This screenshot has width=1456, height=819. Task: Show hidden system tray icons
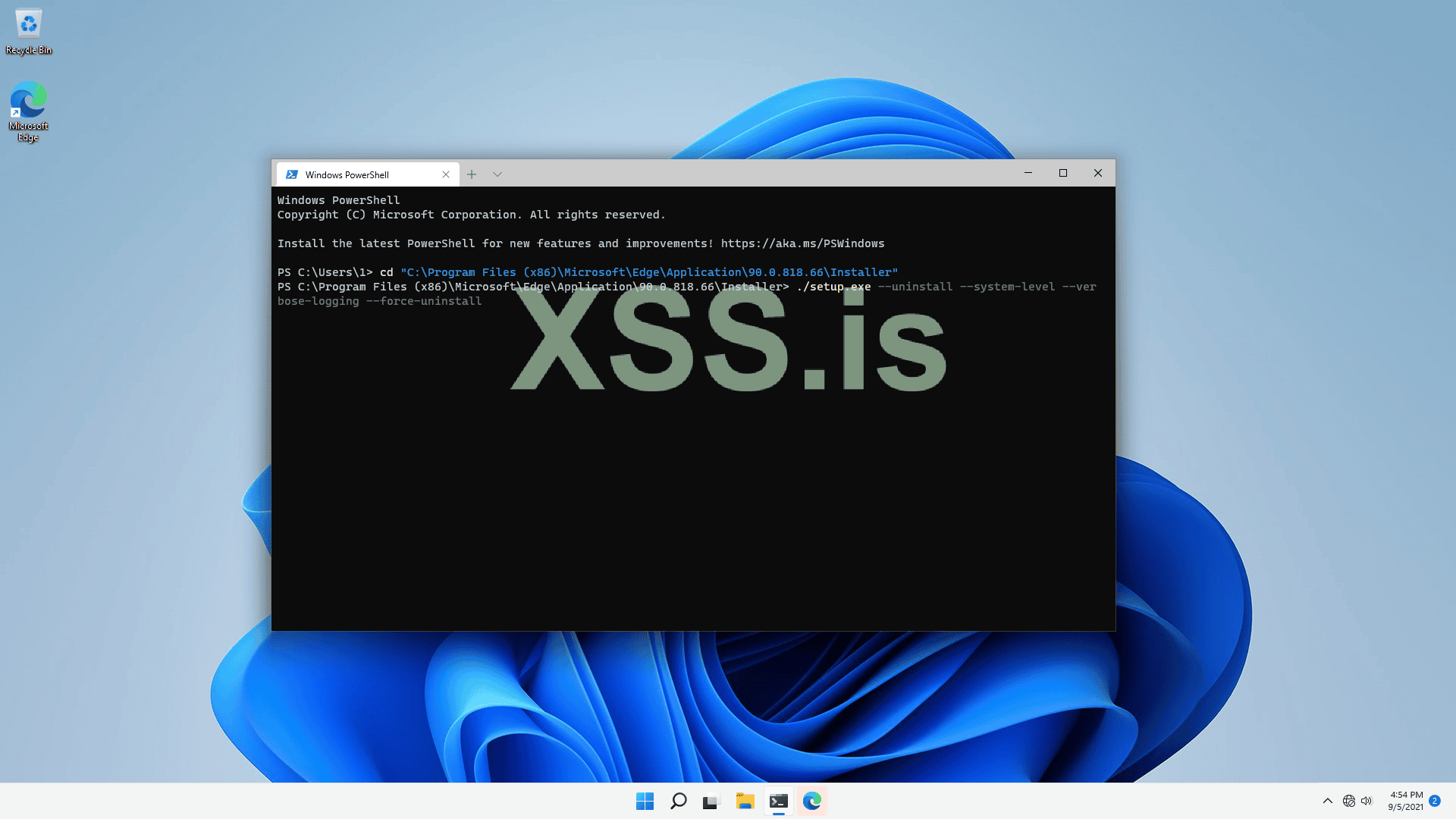(x=1327, y=801)
